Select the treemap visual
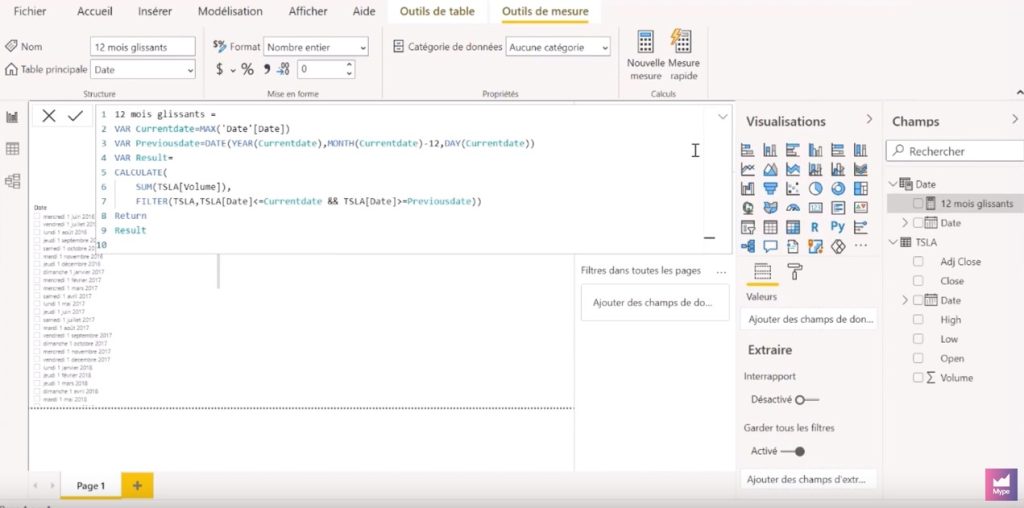This screenshot has height=508, width=1024. [861, 189]
